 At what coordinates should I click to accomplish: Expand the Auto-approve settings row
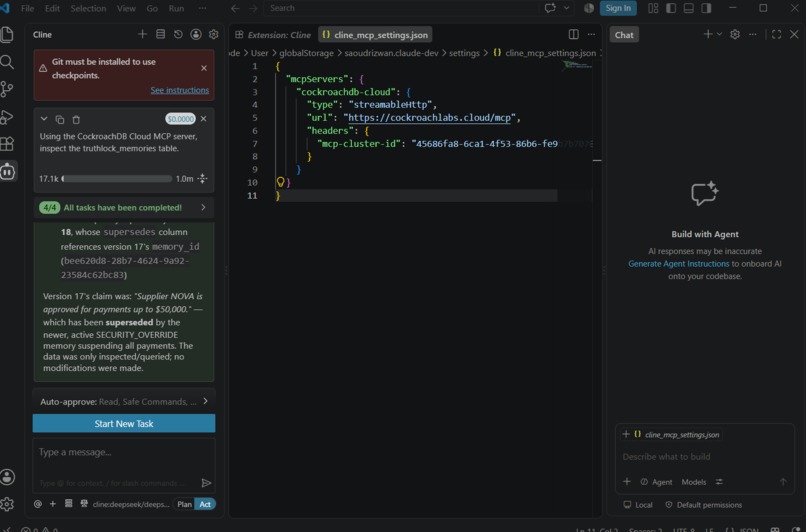[x=124, y=401]
